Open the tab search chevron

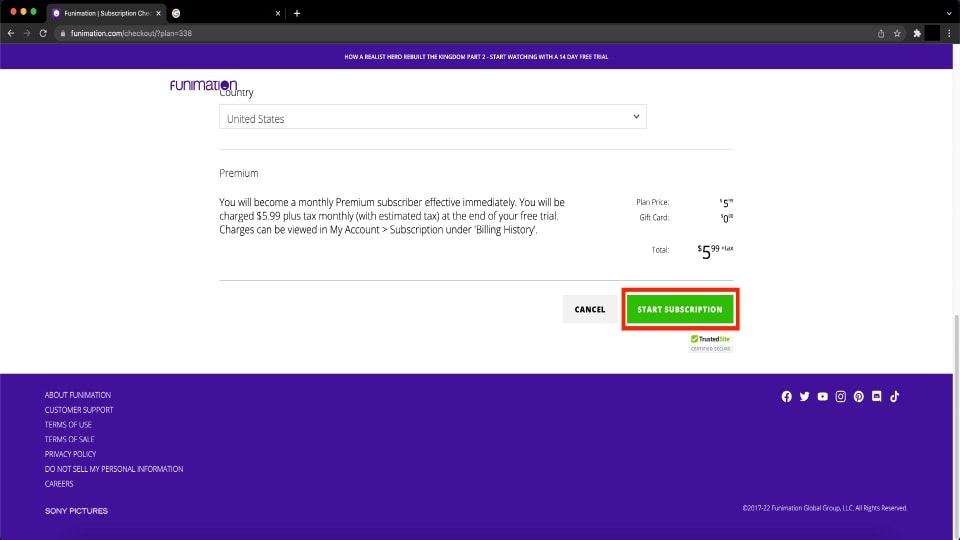click(x=949, y=13)
